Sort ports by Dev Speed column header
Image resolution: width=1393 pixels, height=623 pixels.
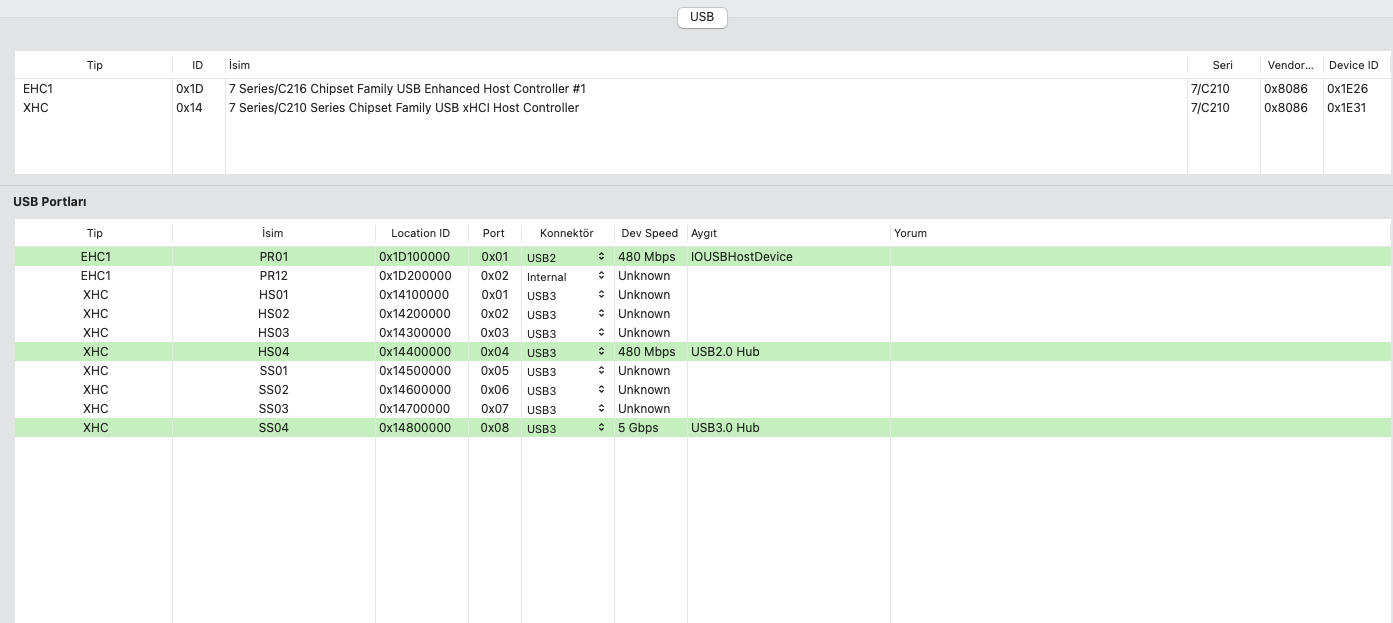tap(649, 233)
